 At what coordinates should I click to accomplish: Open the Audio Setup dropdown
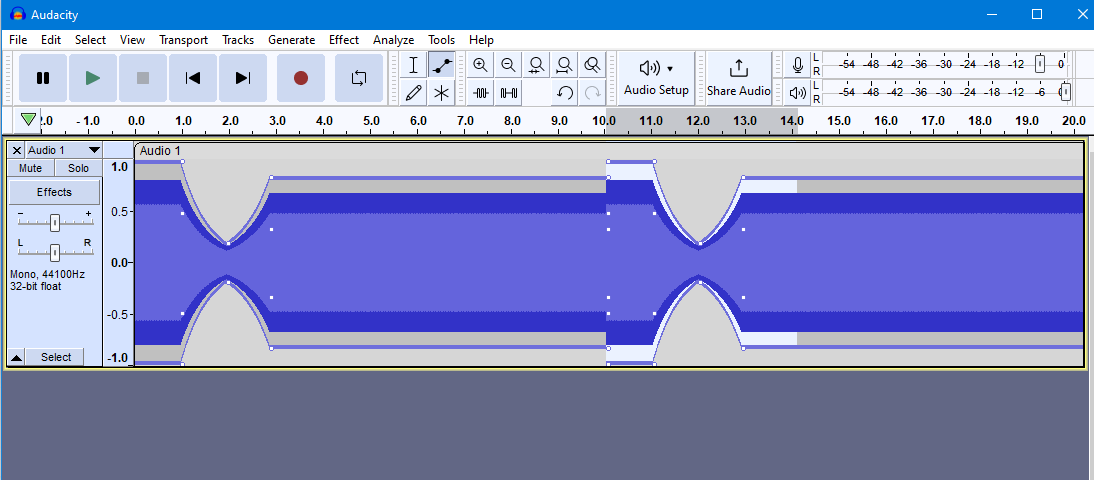[x=656, y=78]
